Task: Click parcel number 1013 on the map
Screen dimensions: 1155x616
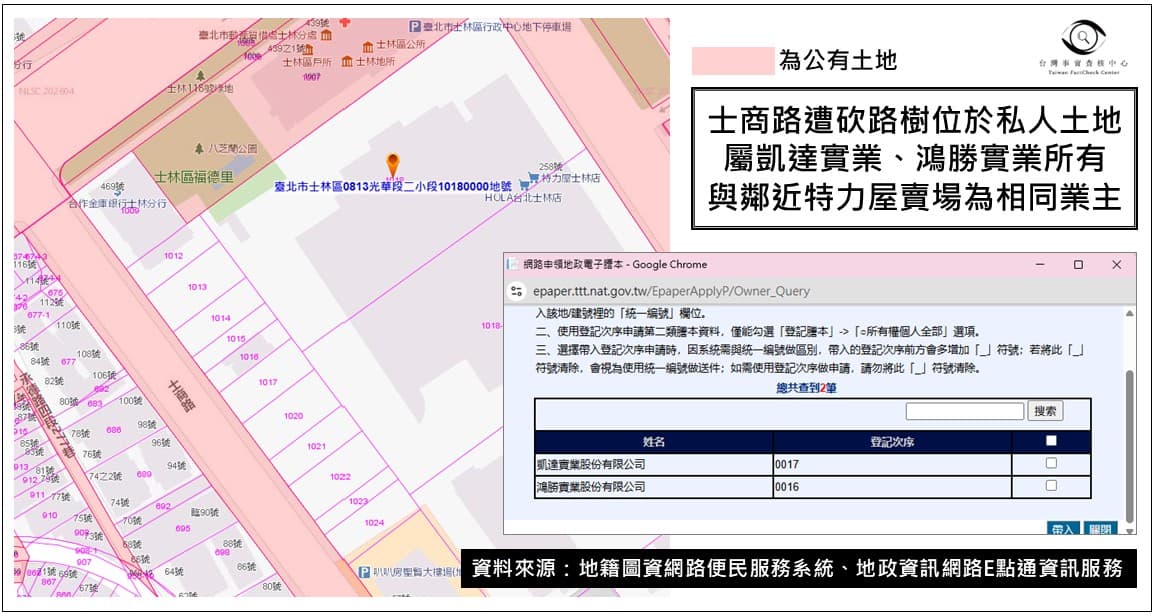Action: (x=197, y=287)
